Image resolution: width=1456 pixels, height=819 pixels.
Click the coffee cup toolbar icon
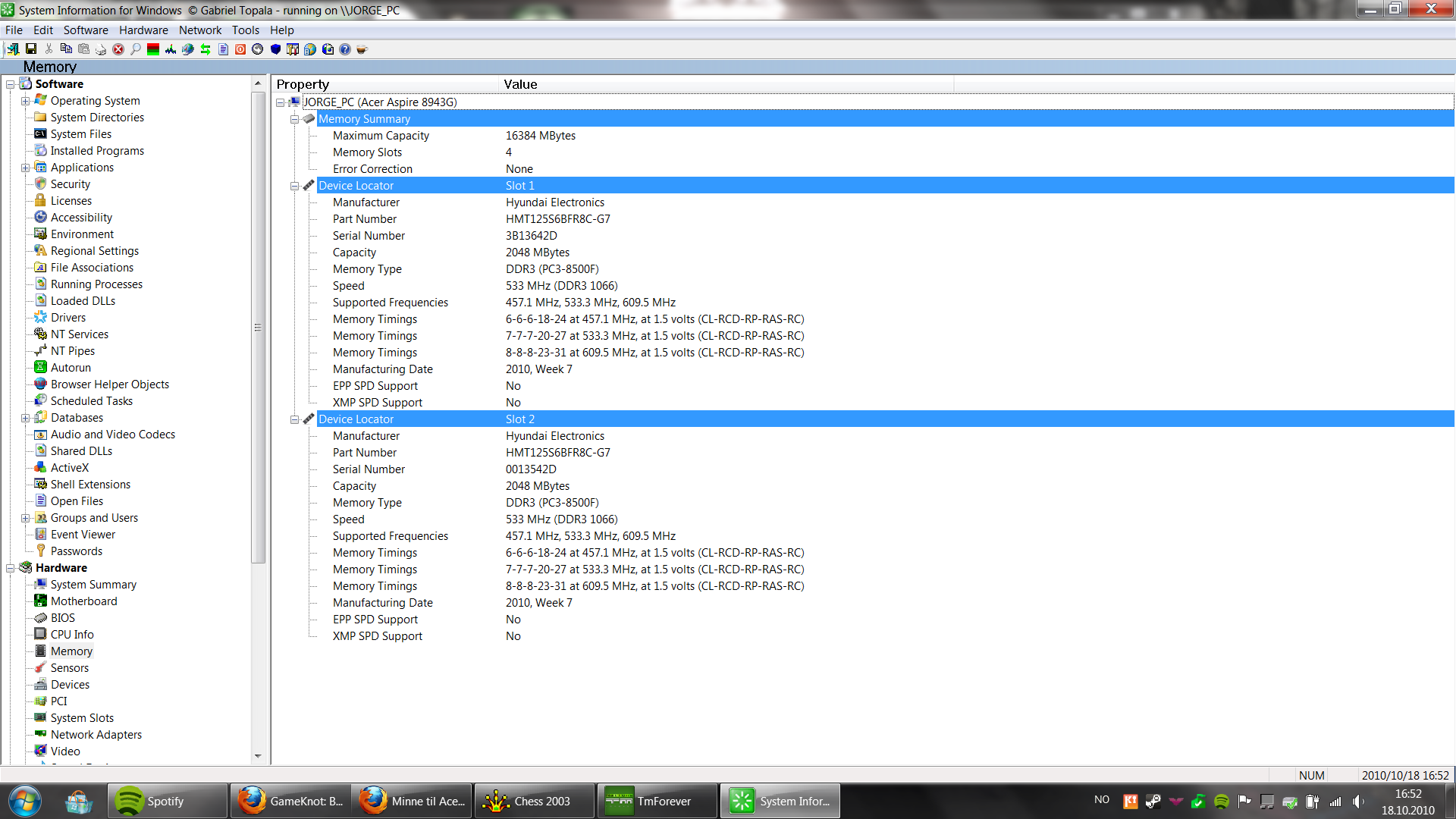pos(362,49)
